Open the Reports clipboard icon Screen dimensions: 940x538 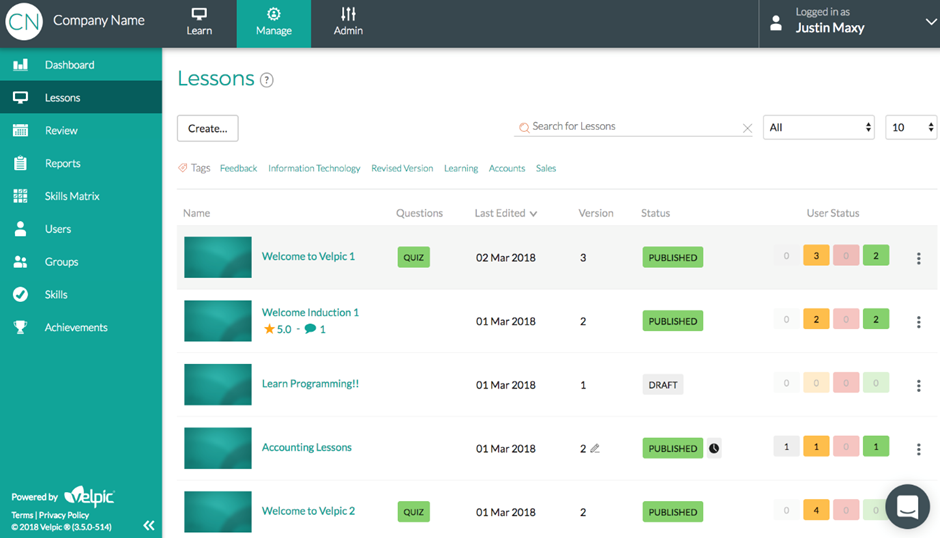(x=20, y=163)
